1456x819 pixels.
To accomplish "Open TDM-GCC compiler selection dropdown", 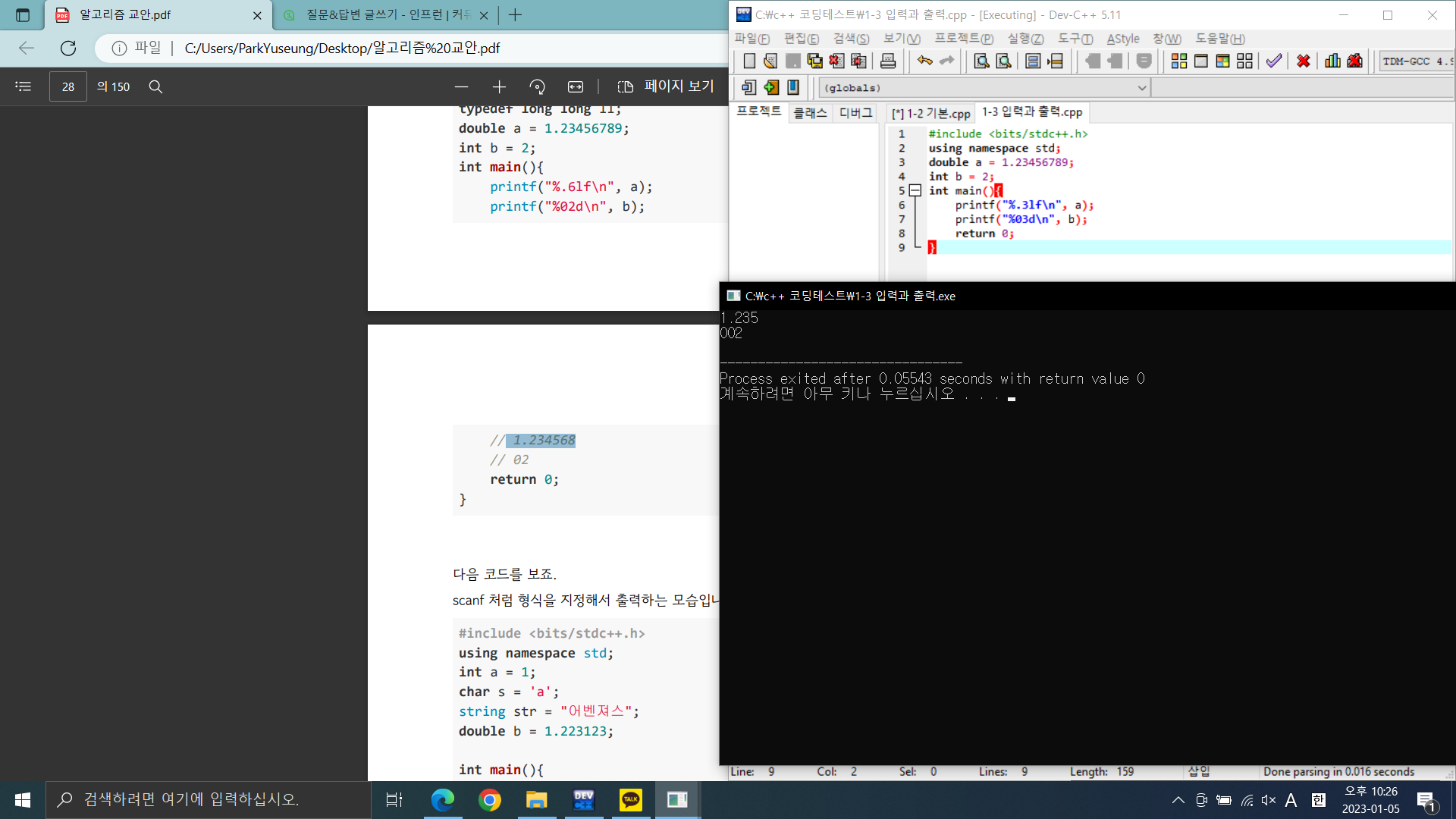I will pyautogui.click(x=1417, y=61).
